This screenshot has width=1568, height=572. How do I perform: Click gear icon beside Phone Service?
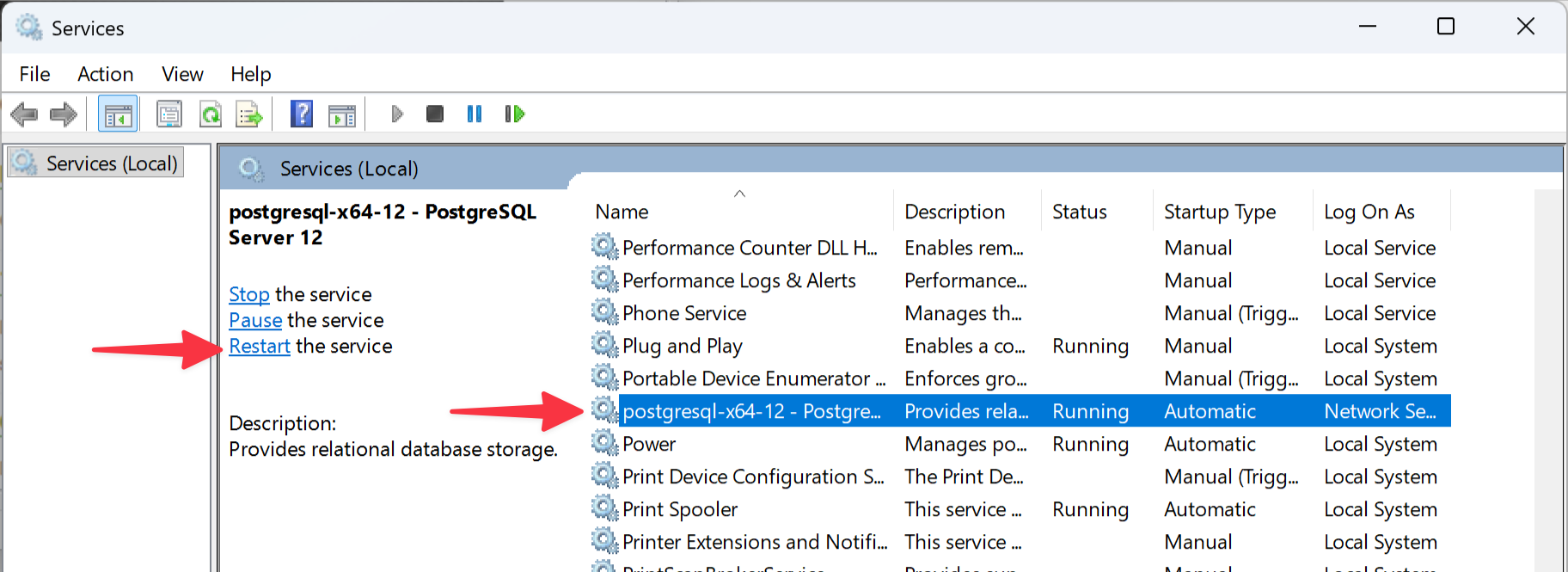(605, 312)
